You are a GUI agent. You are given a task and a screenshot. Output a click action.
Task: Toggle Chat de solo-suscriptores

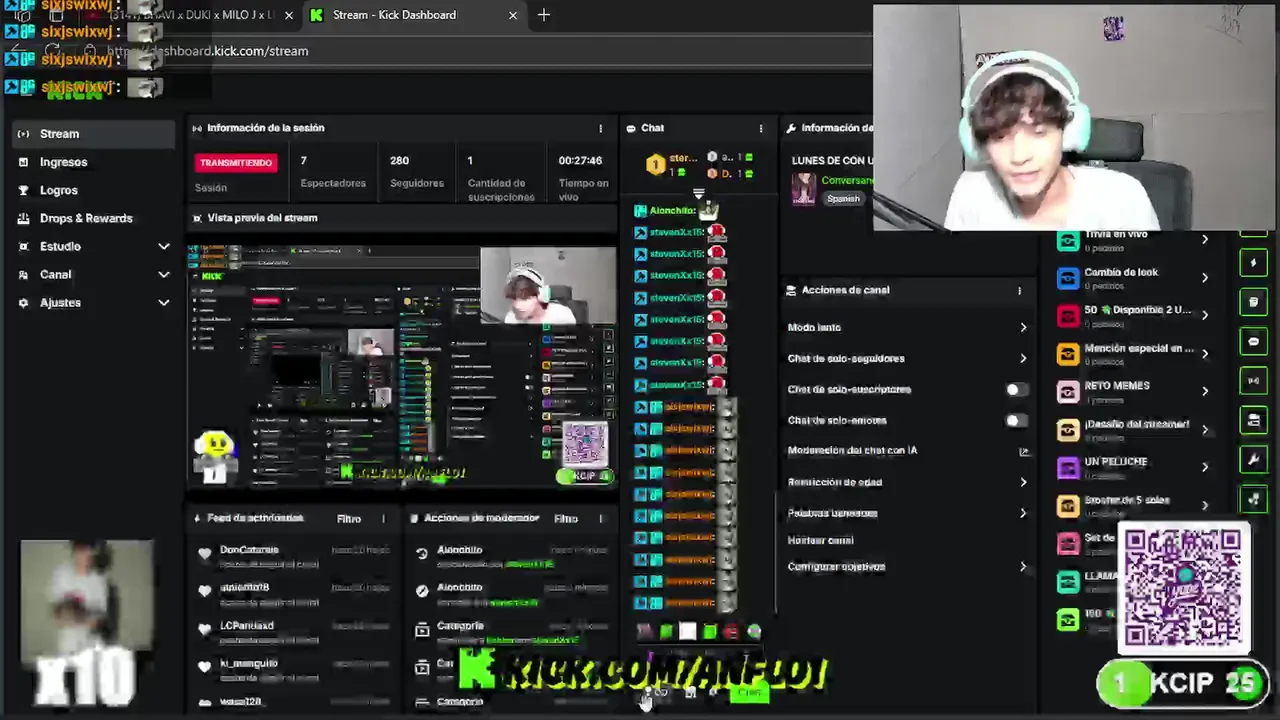[1017, 389]
